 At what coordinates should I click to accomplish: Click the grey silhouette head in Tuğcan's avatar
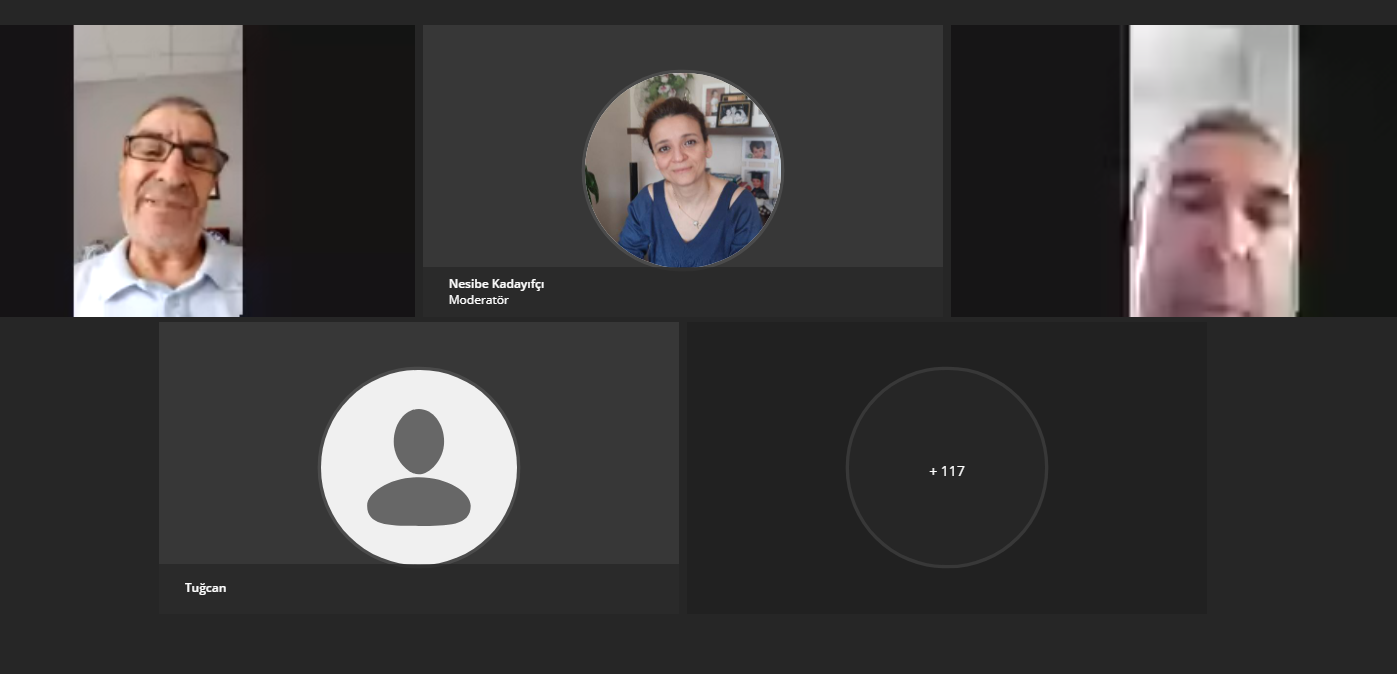pos(418,441)
